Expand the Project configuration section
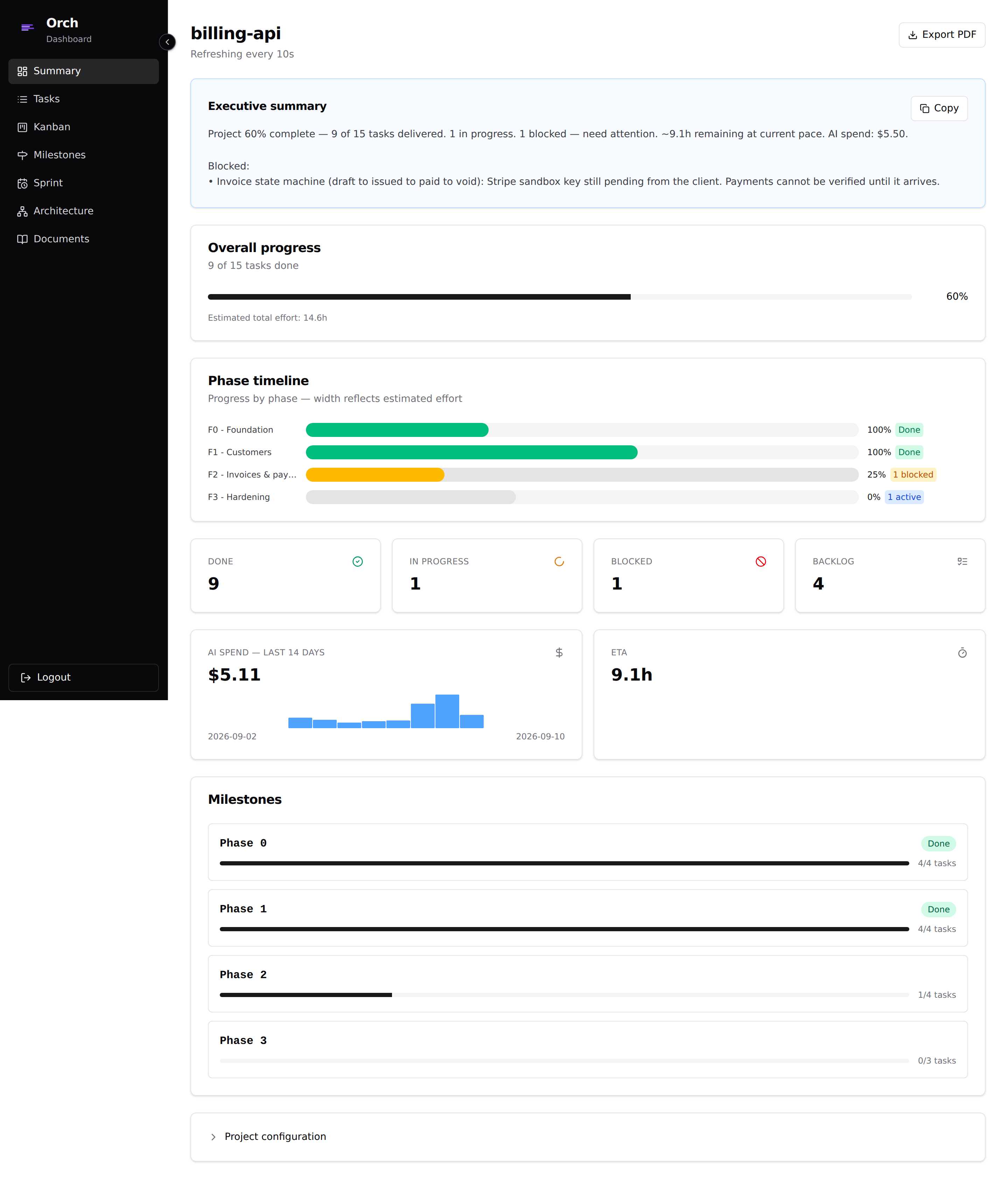Image resolution: width=1008 pixels, height=1184 pixels. pyautogui.click(x=587, y=1137)
